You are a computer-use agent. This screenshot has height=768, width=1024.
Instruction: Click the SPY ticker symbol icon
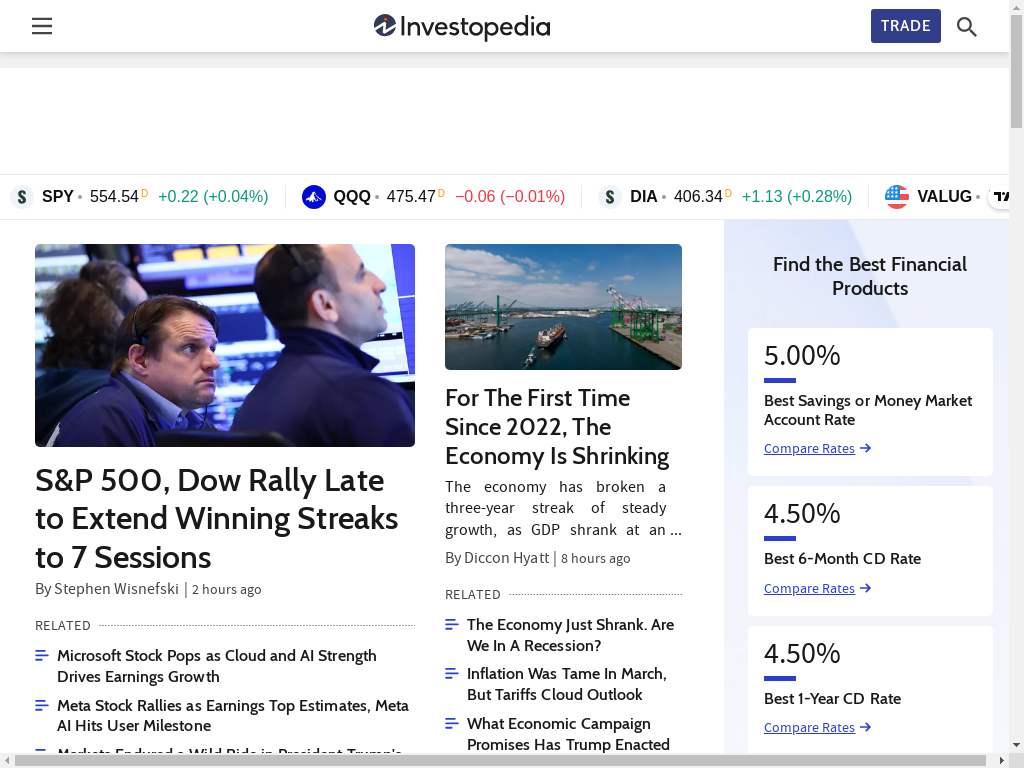pyautogui.click(x=22, y=197)
